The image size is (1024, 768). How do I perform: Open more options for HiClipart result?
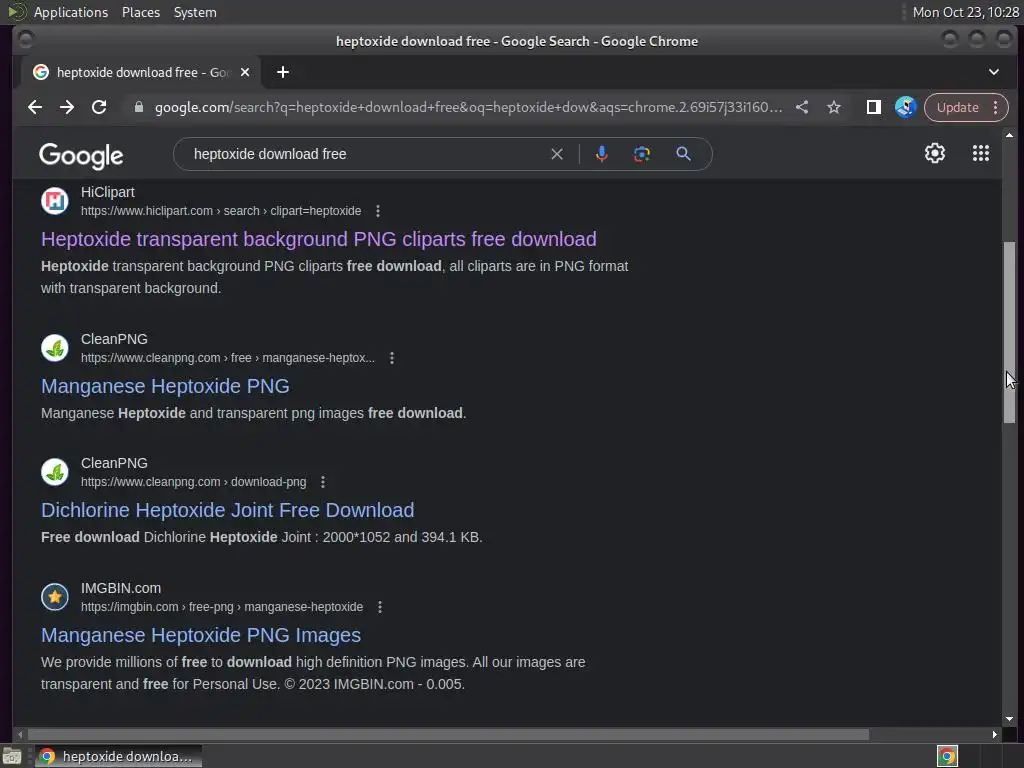click(378, 211)
